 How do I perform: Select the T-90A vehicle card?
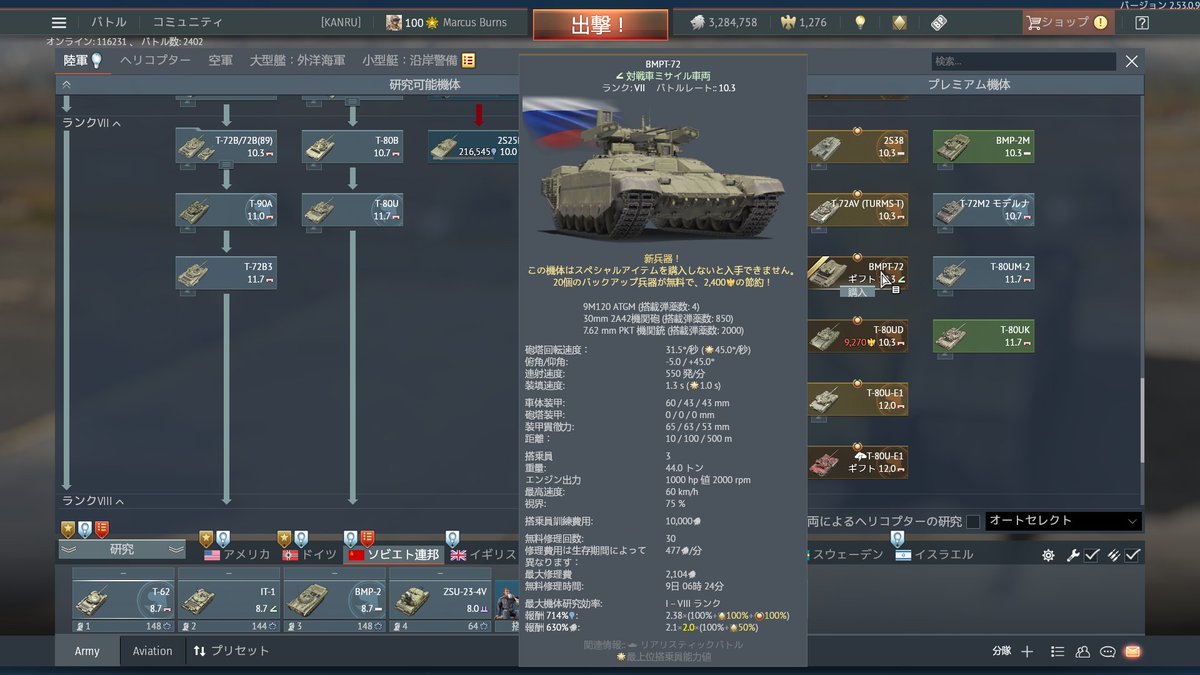point(226,209)
